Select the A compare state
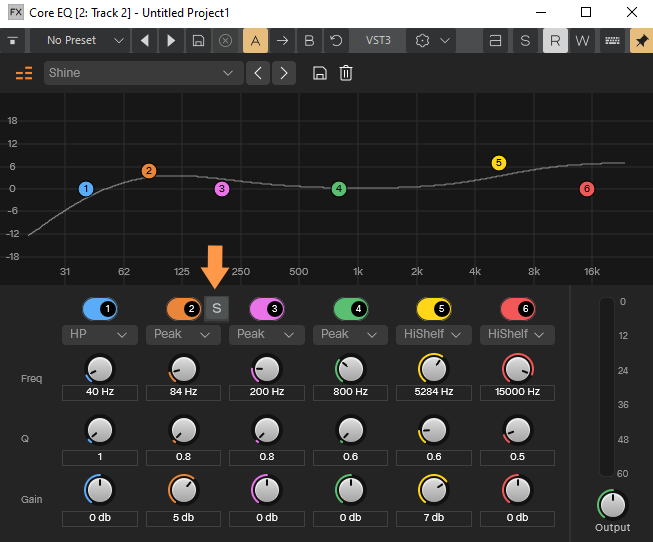This screenshot has width=653, height=542. click(x=255, y=40)
